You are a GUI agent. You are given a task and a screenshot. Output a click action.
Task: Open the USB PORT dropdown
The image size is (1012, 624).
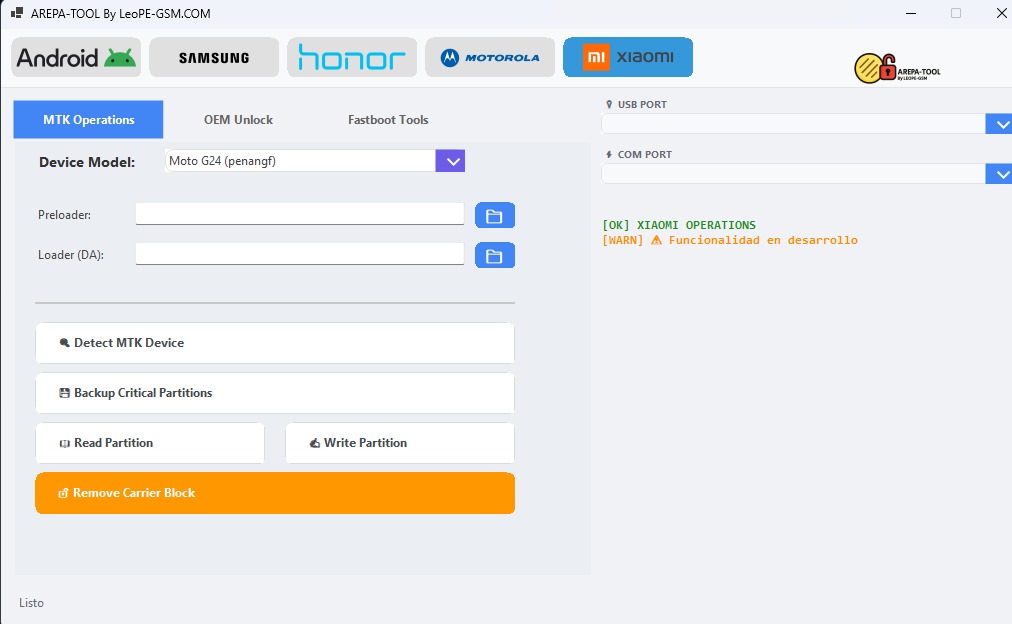[999, 124]
